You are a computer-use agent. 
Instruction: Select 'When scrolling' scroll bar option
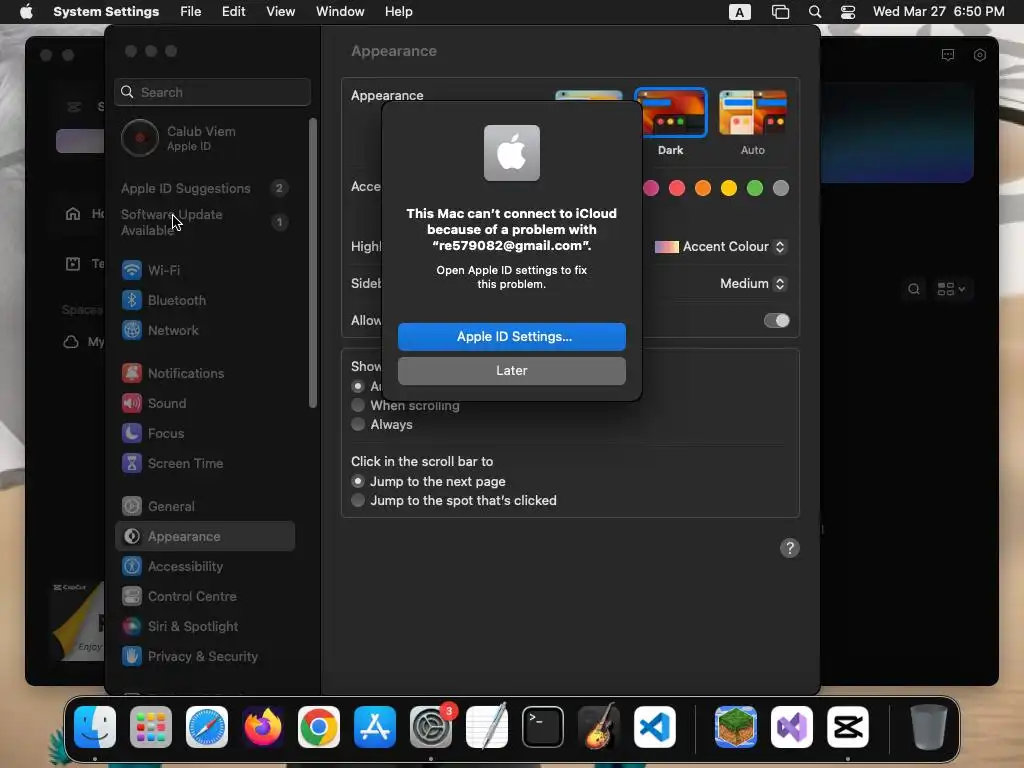click(x=406, y=406)
